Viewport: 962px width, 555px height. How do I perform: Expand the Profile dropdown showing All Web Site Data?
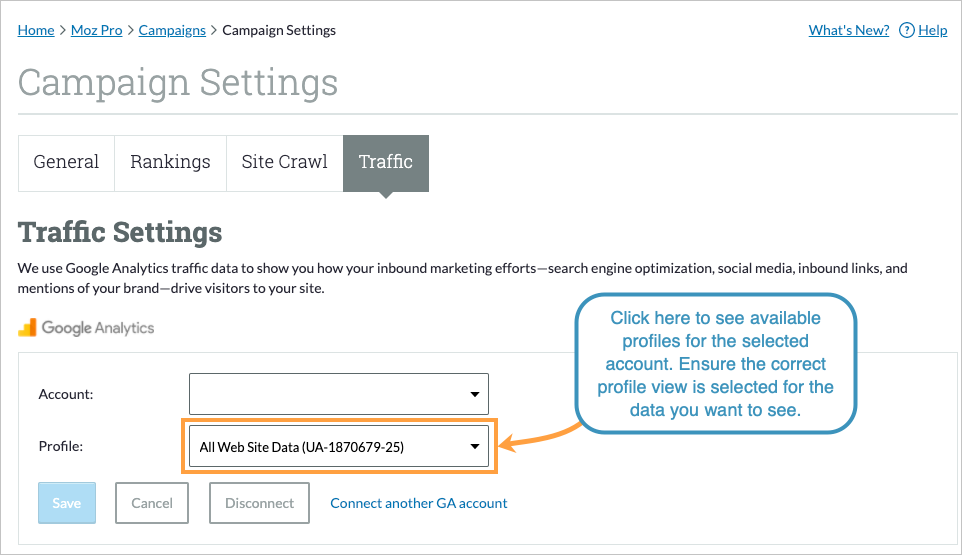[x=338, y=446]
